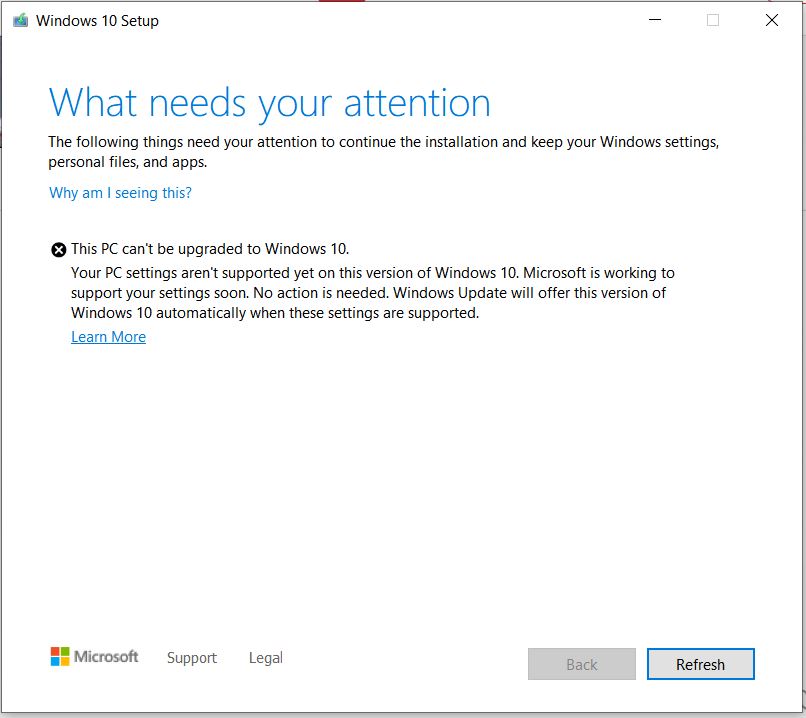
Task: Click the 'Your PC settings aren't supported' paragraph
Action: 373,292
